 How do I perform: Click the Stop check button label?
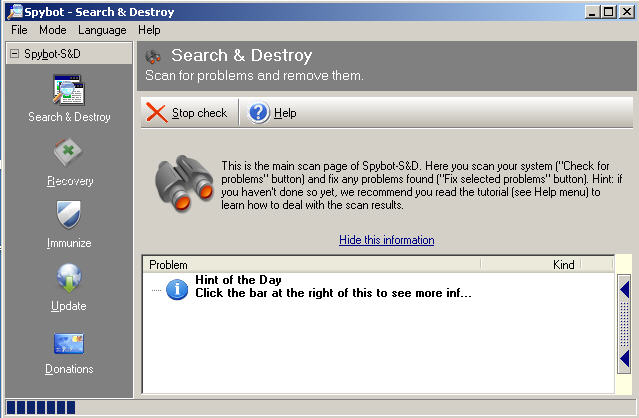click(x=199, y=113)
